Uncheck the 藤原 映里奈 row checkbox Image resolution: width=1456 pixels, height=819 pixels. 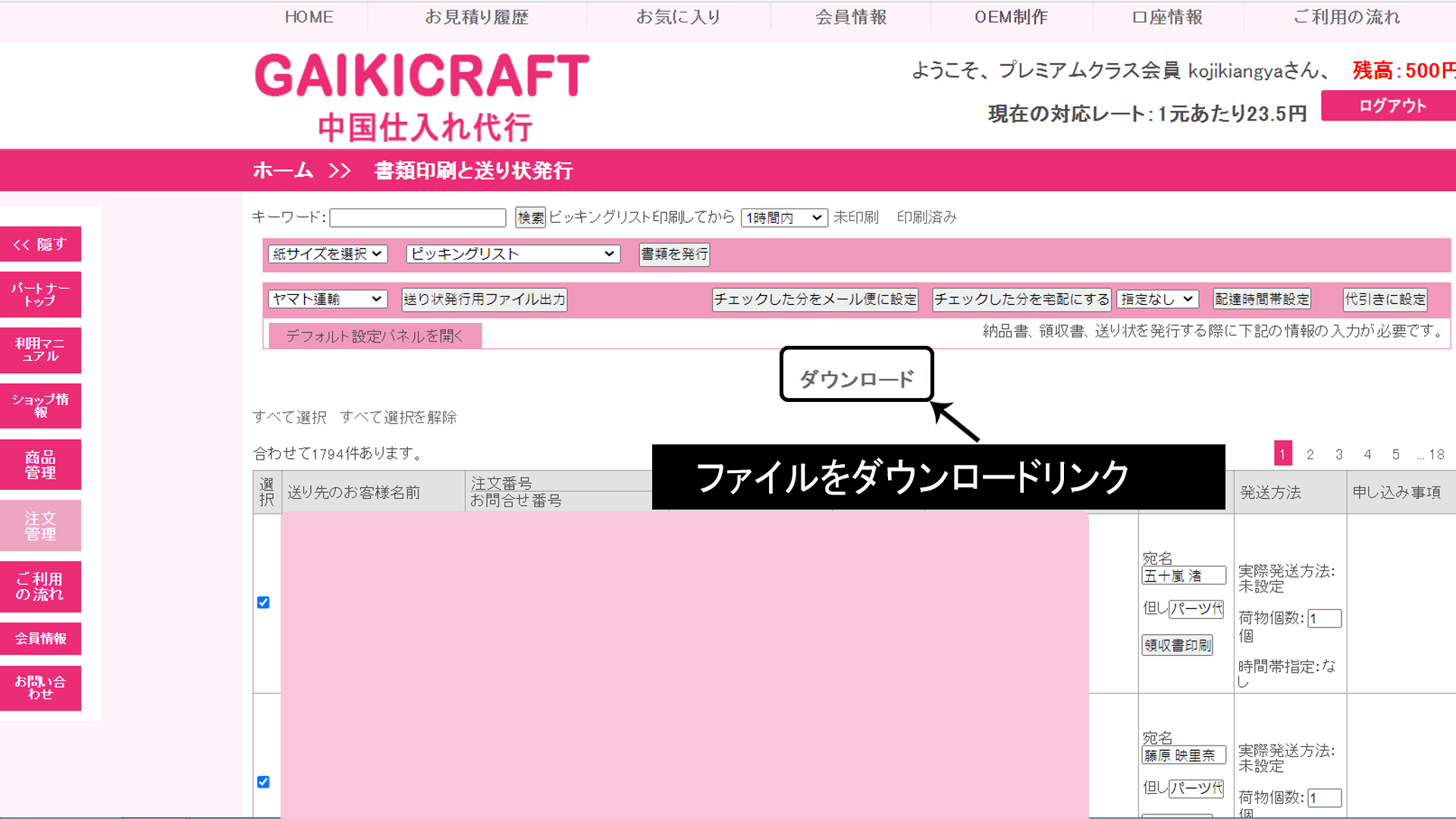(x=263, y=782)
